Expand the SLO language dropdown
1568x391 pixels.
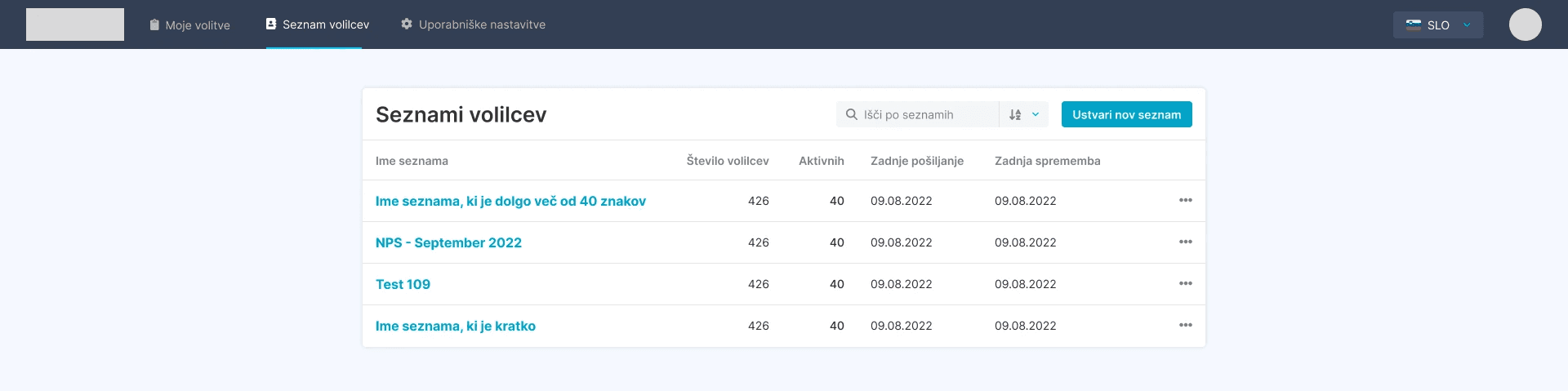click(1438, 24)
